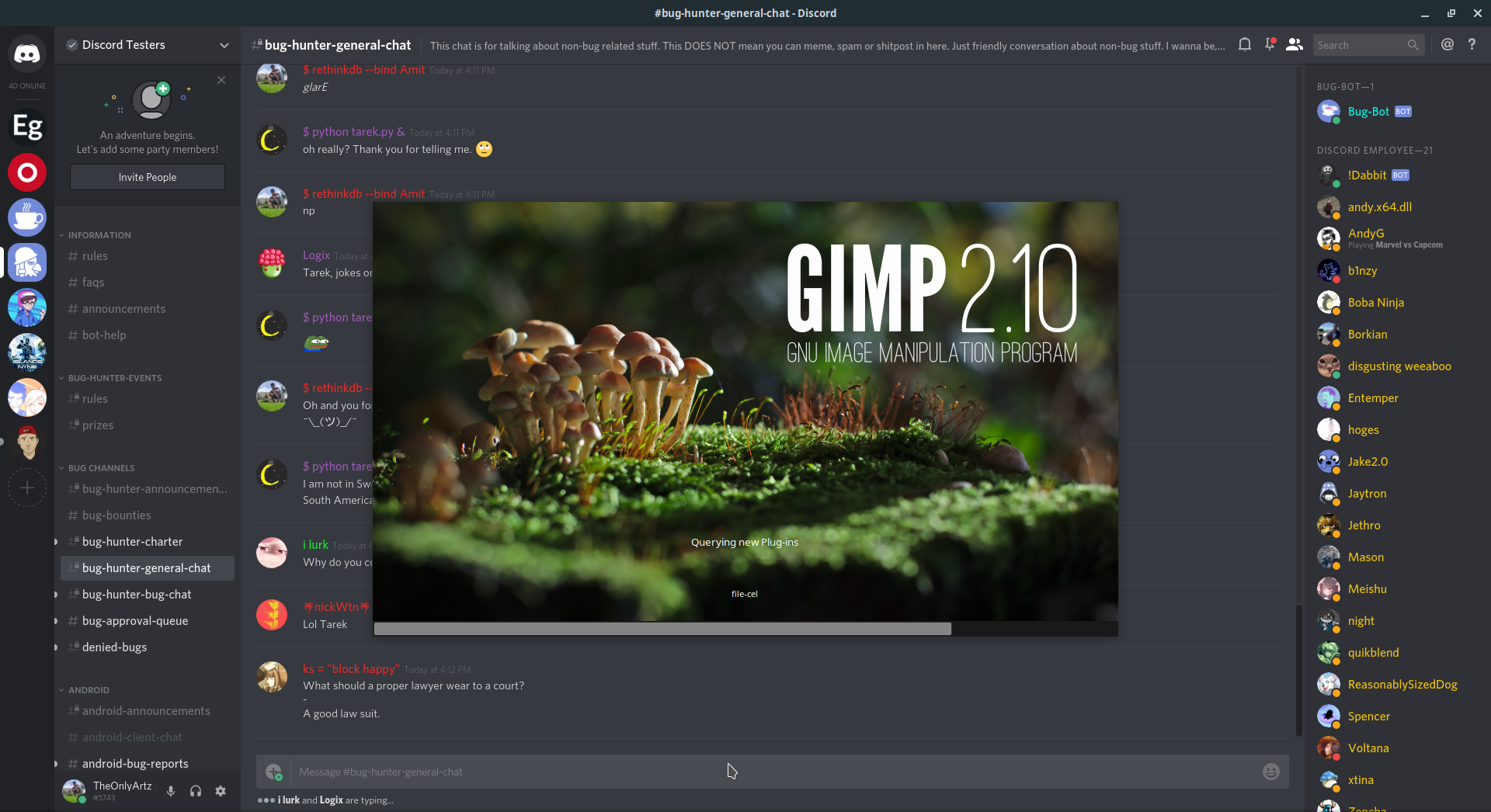
Task: Open the android-bug-reports channel
Action: 148,764
